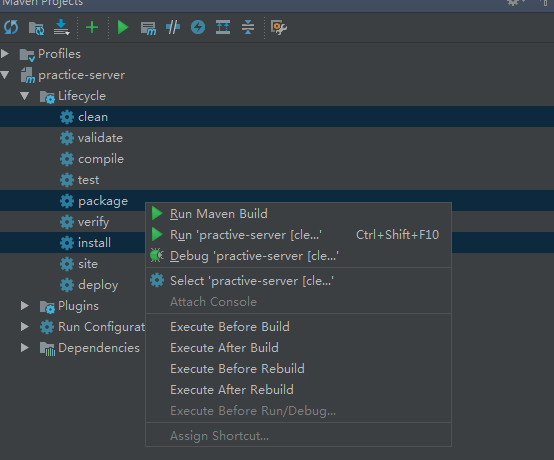Viewport: 554px width, 460px height.
Task: Click gear icon beside deploy
Action: 67,285
